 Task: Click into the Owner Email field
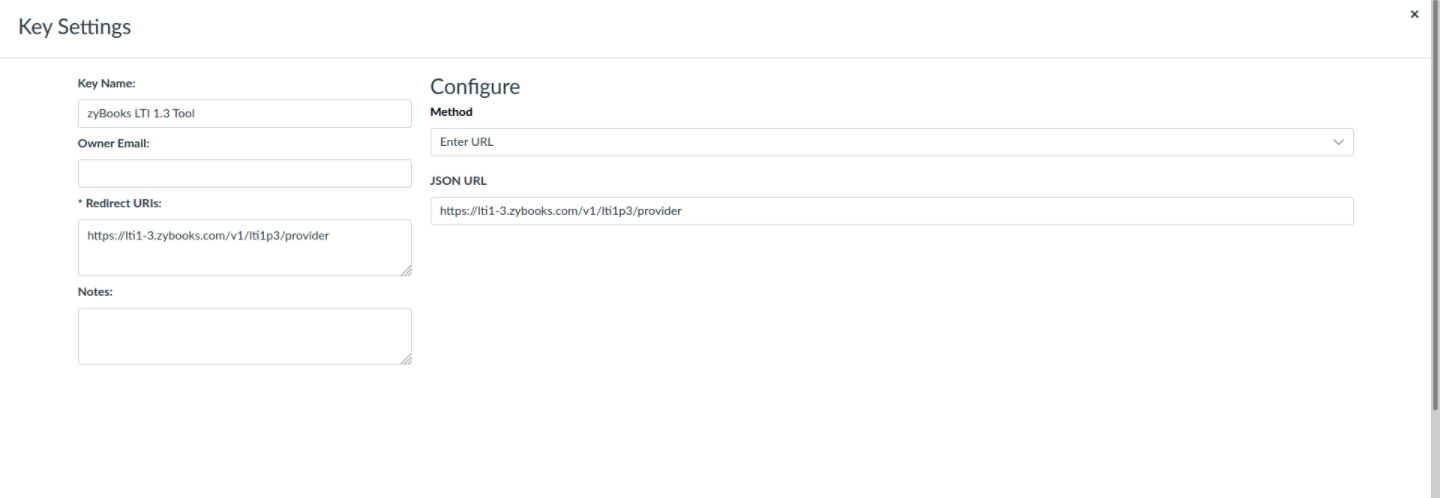pyautogui.click(x=244, y=173)
